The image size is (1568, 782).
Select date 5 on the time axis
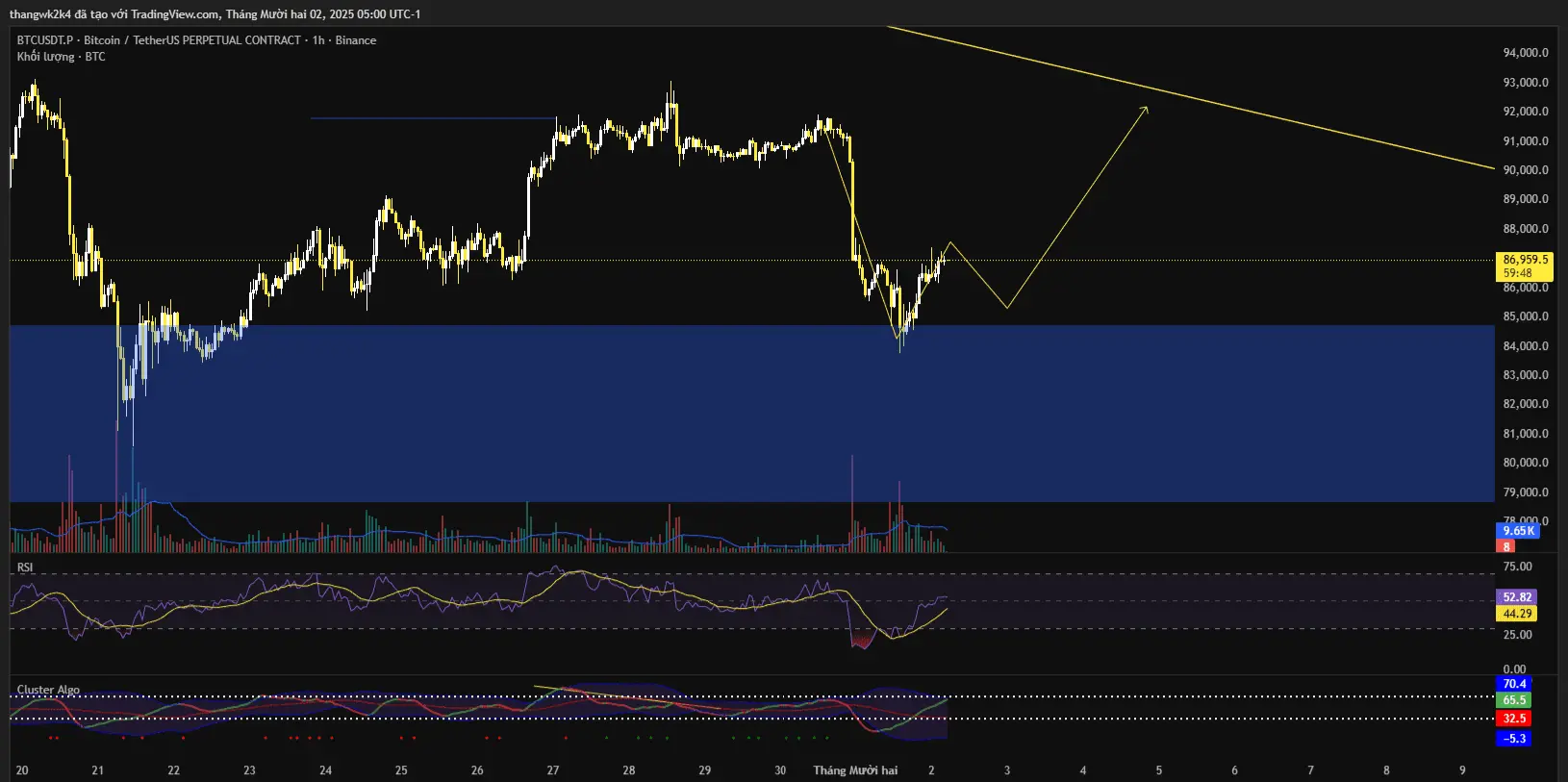point(1158,770)
